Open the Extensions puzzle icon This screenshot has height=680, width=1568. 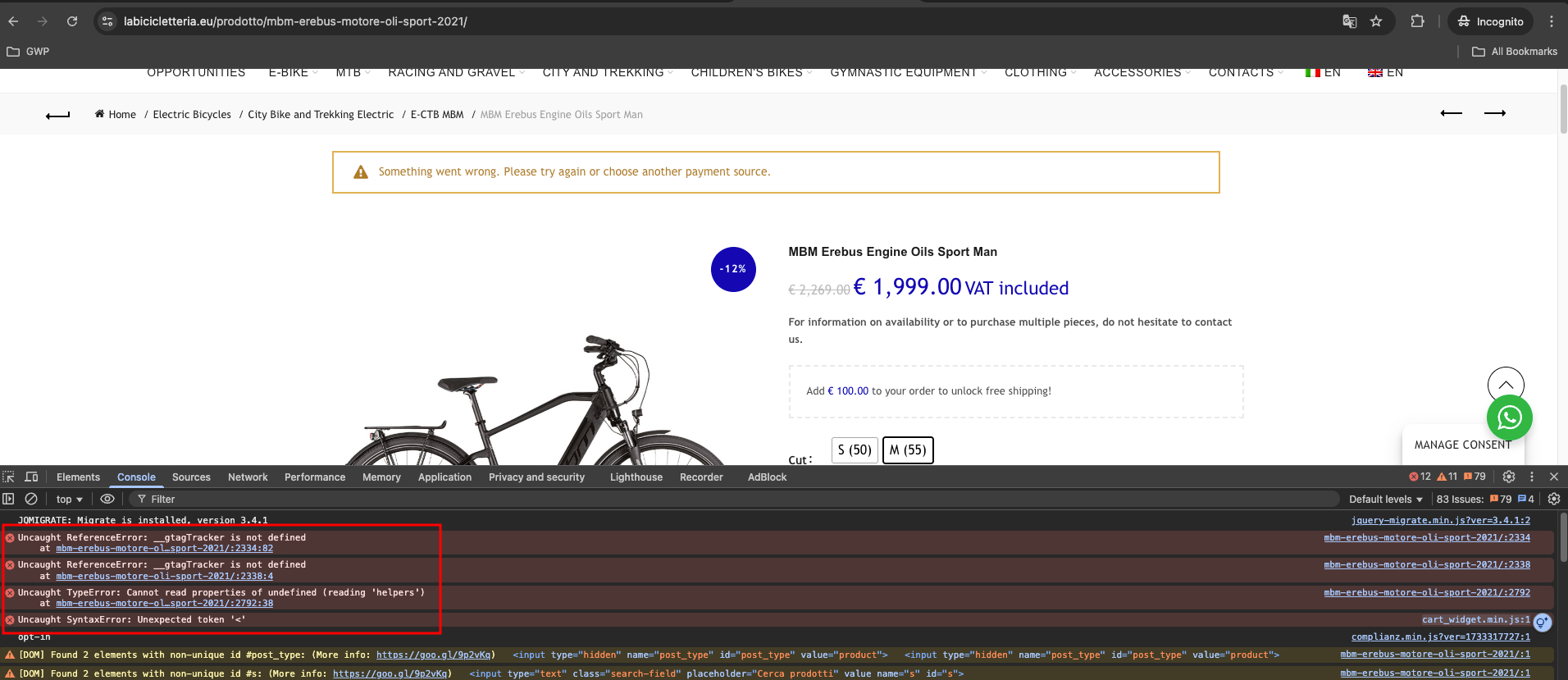[1417, 21]
